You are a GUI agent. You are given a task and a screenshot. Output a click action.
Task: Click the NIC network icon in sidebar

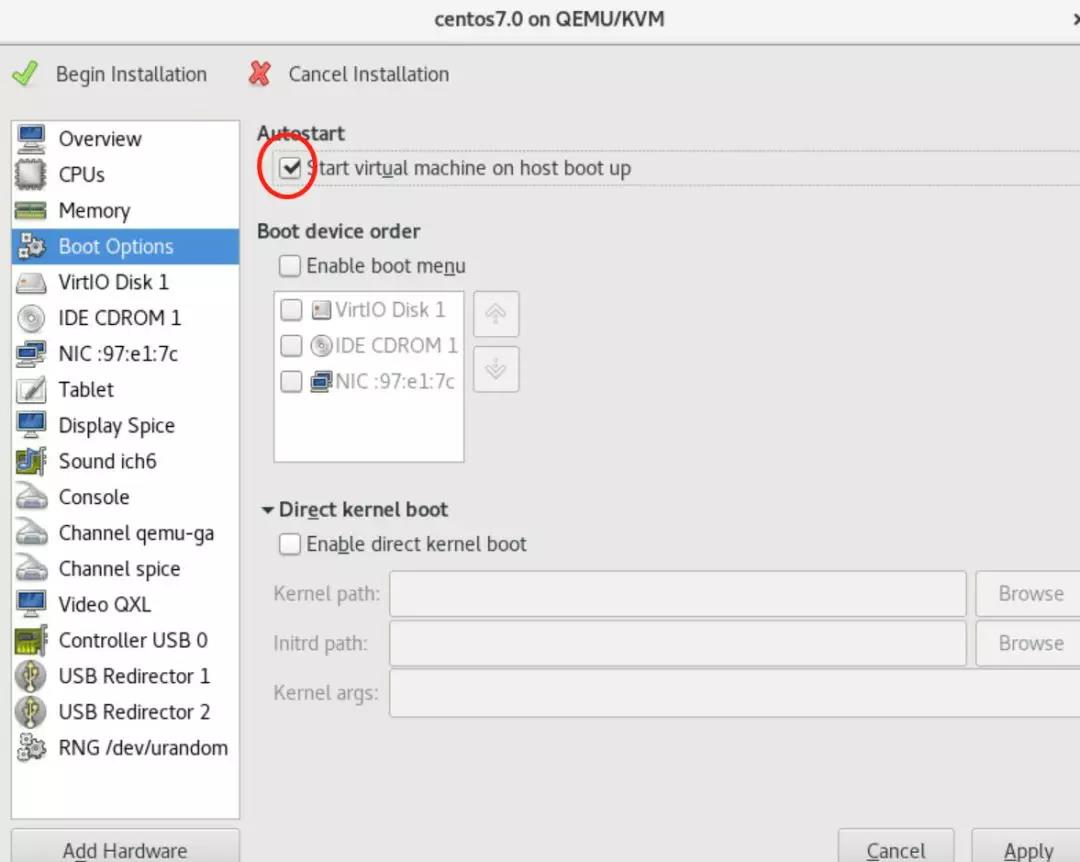coord(31,353)
